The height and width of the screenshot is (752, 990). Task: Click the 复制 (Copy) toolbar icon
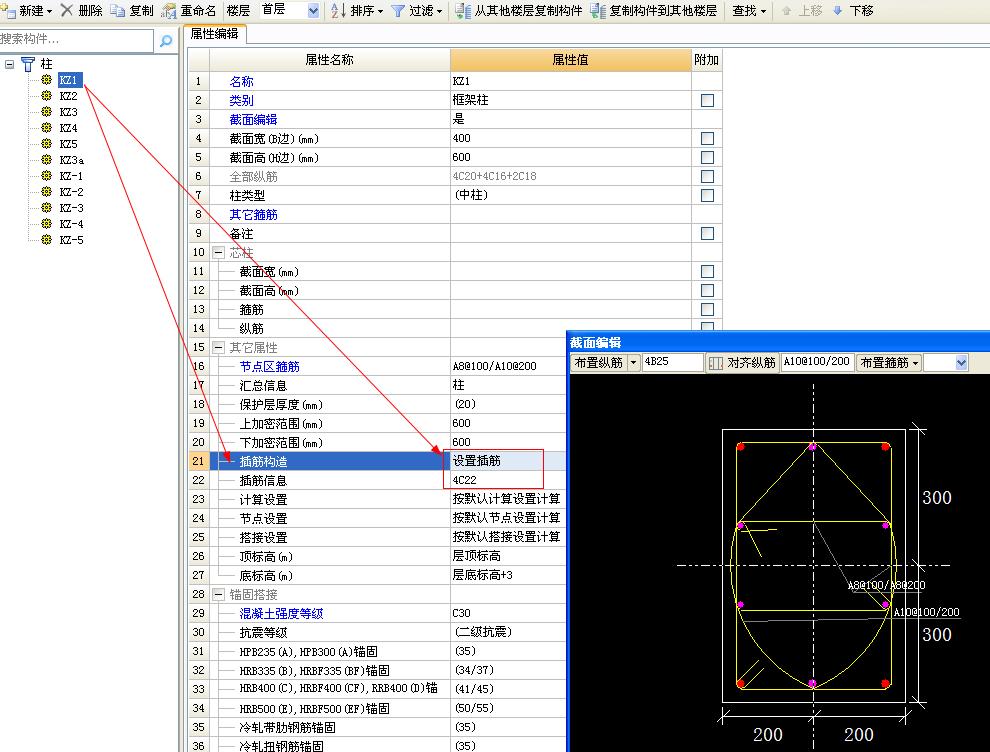point(117,11)
